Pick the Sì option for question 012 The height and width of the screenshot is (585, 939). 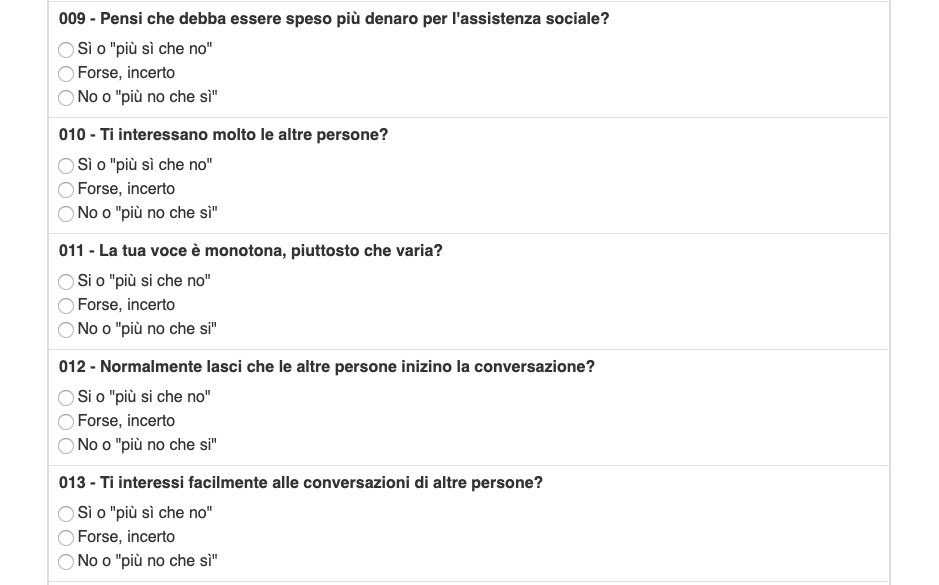click(x=66, y=398)
